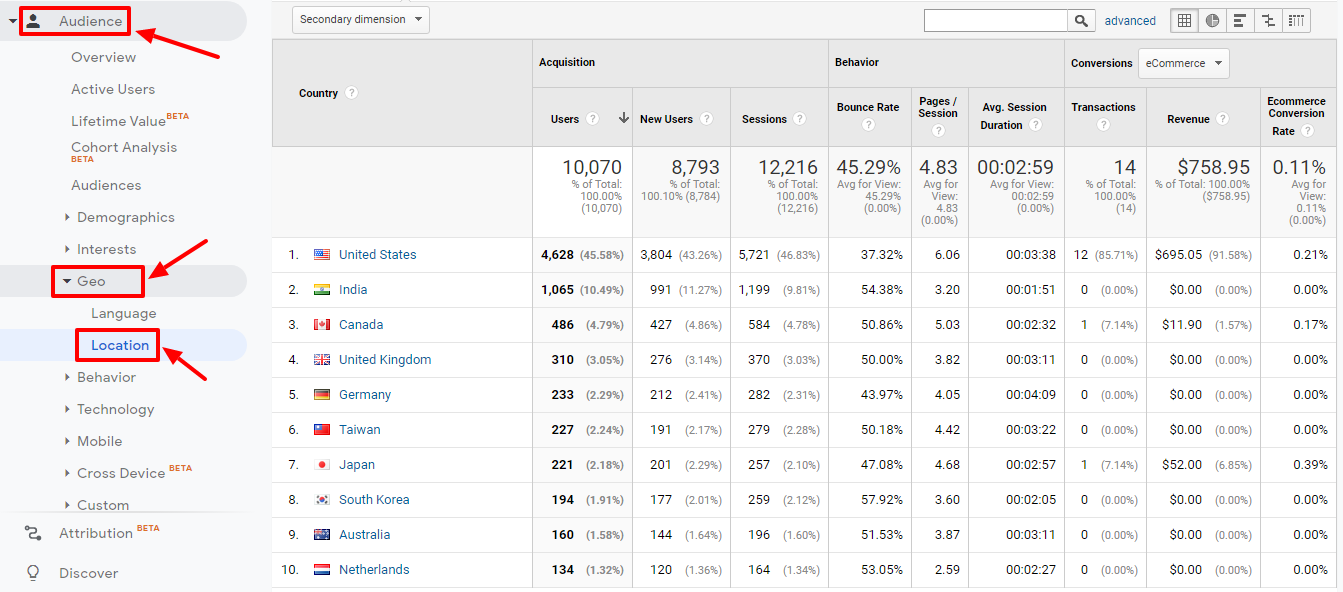
Task: Click the India flag icon
Action: click(322, 290)
